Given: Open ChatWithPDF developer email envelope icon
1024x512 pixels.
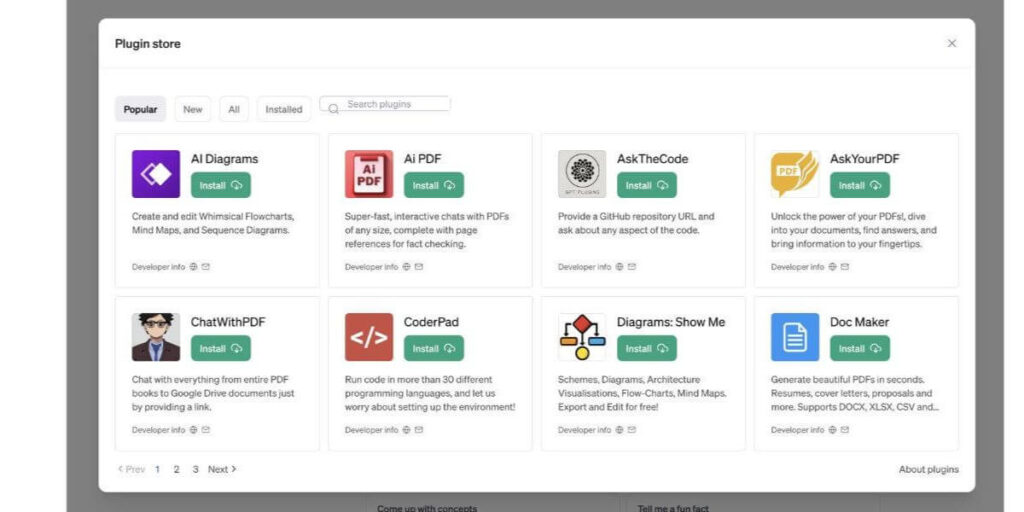Looking at the screenshot, I should (x=206, y=430).
